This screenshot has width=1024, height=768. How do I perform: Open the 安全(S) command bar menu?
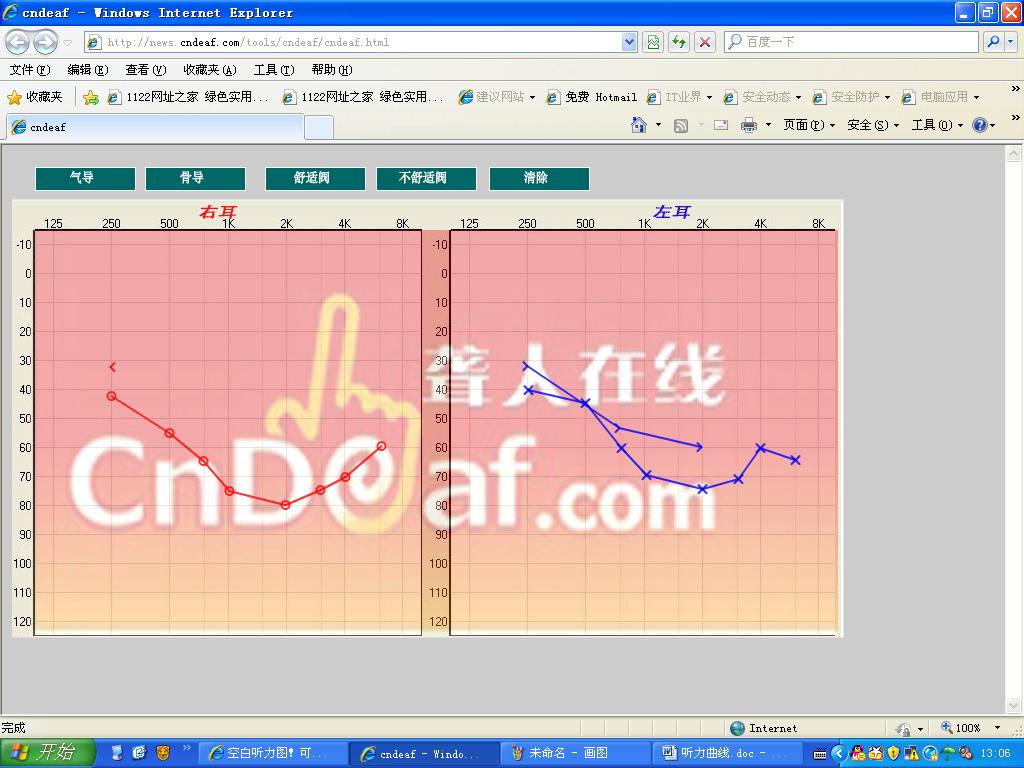click(x=873, y=125)
